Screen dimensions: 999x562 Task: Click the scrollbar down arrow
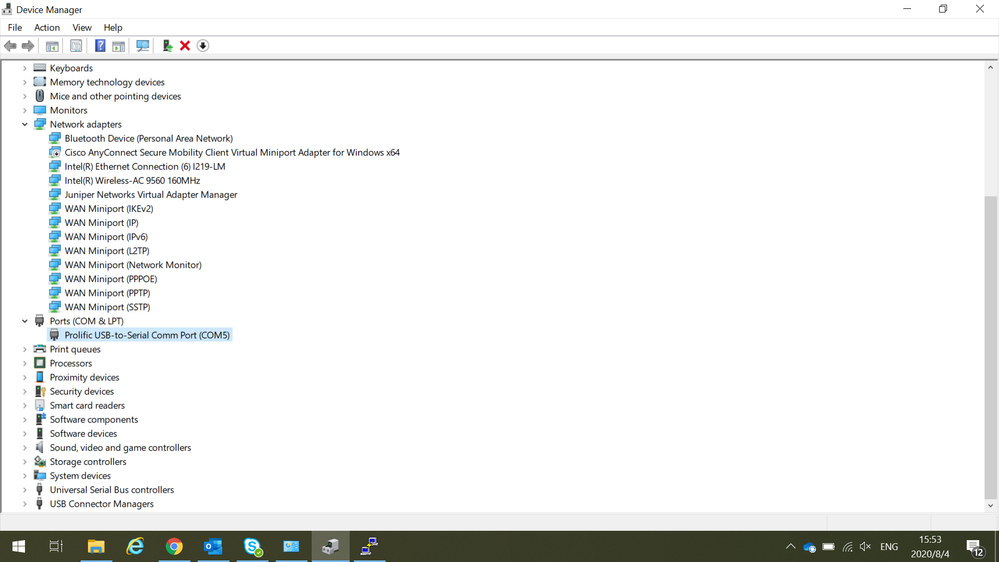[x=990, y=506]
